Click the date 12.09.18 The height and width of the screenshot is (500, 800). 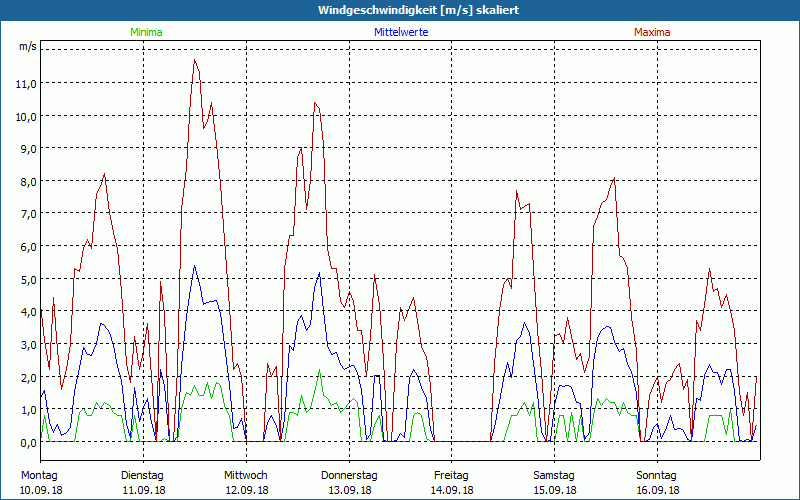(247, 490)
